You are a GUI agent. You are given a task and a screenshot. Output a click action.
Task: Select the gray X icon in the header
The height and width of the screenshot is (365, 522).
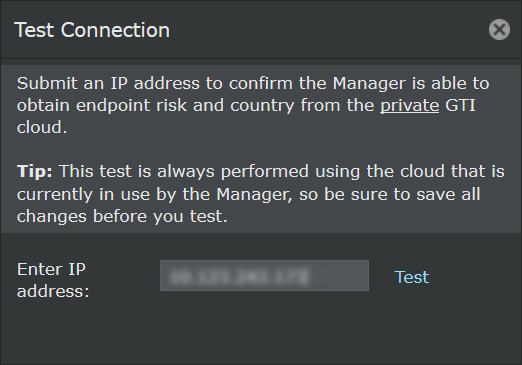[x=499, y=30]
